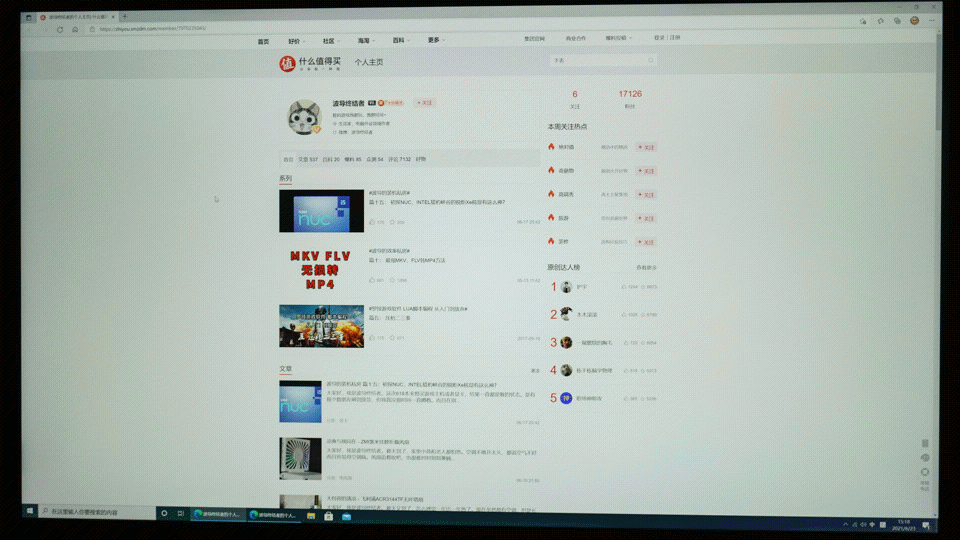
Task: Click the top floating sidebar icon at right edge
Action: (925, 443)
